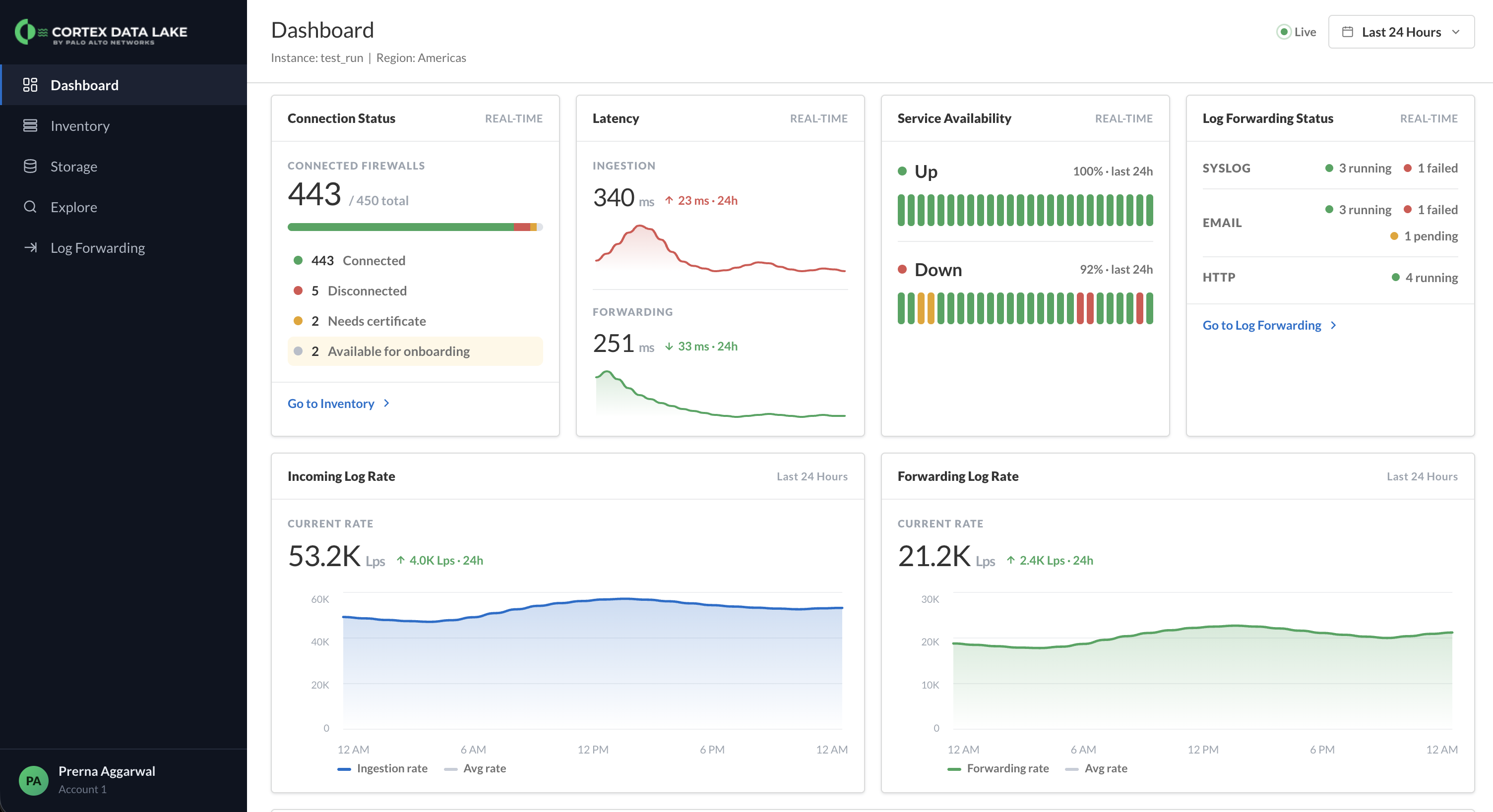
Task: Click the green Forwarding rate legend marker
Action: [x=954, y=768]
